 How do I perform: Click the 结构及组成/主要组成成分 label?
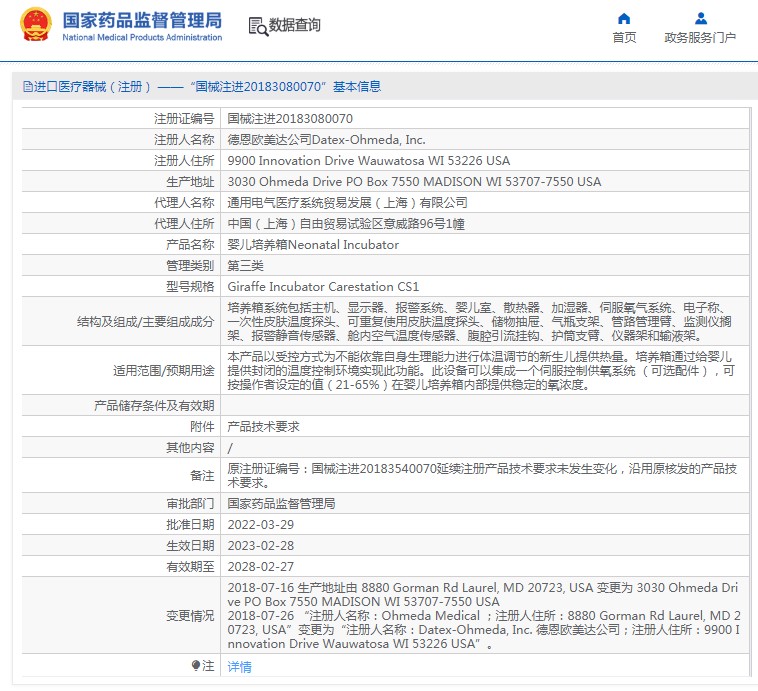(146, 322)
